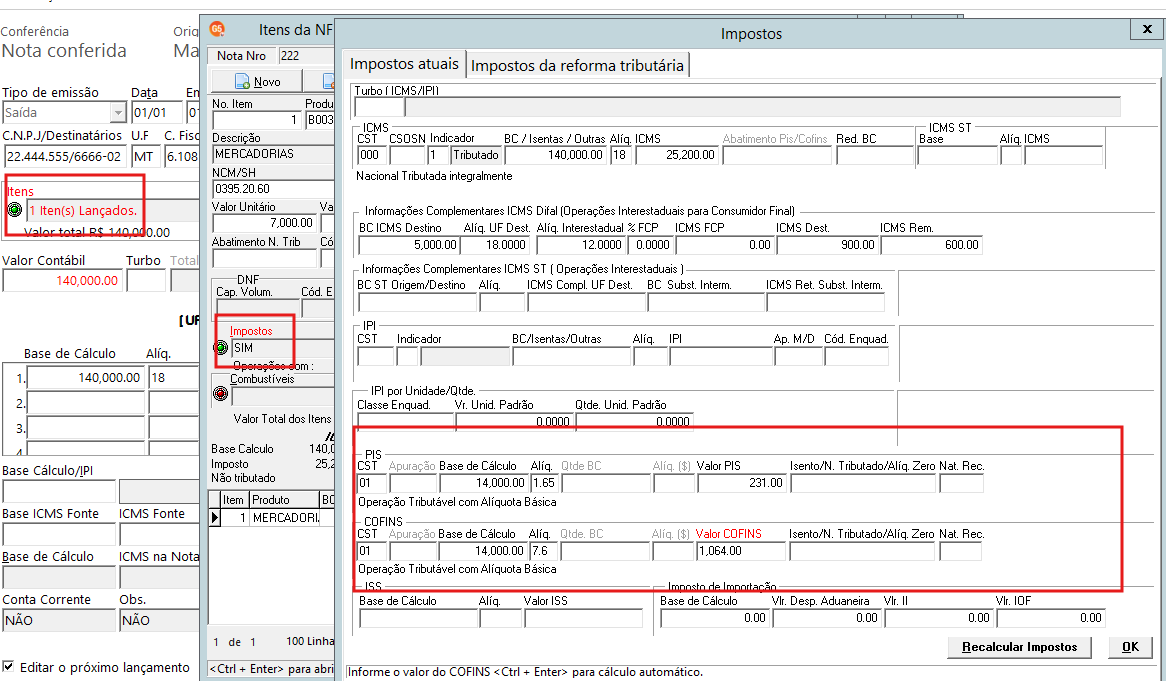
Task: Click the orange app logo in Itens da NF
Action: [x=217, y=29]
